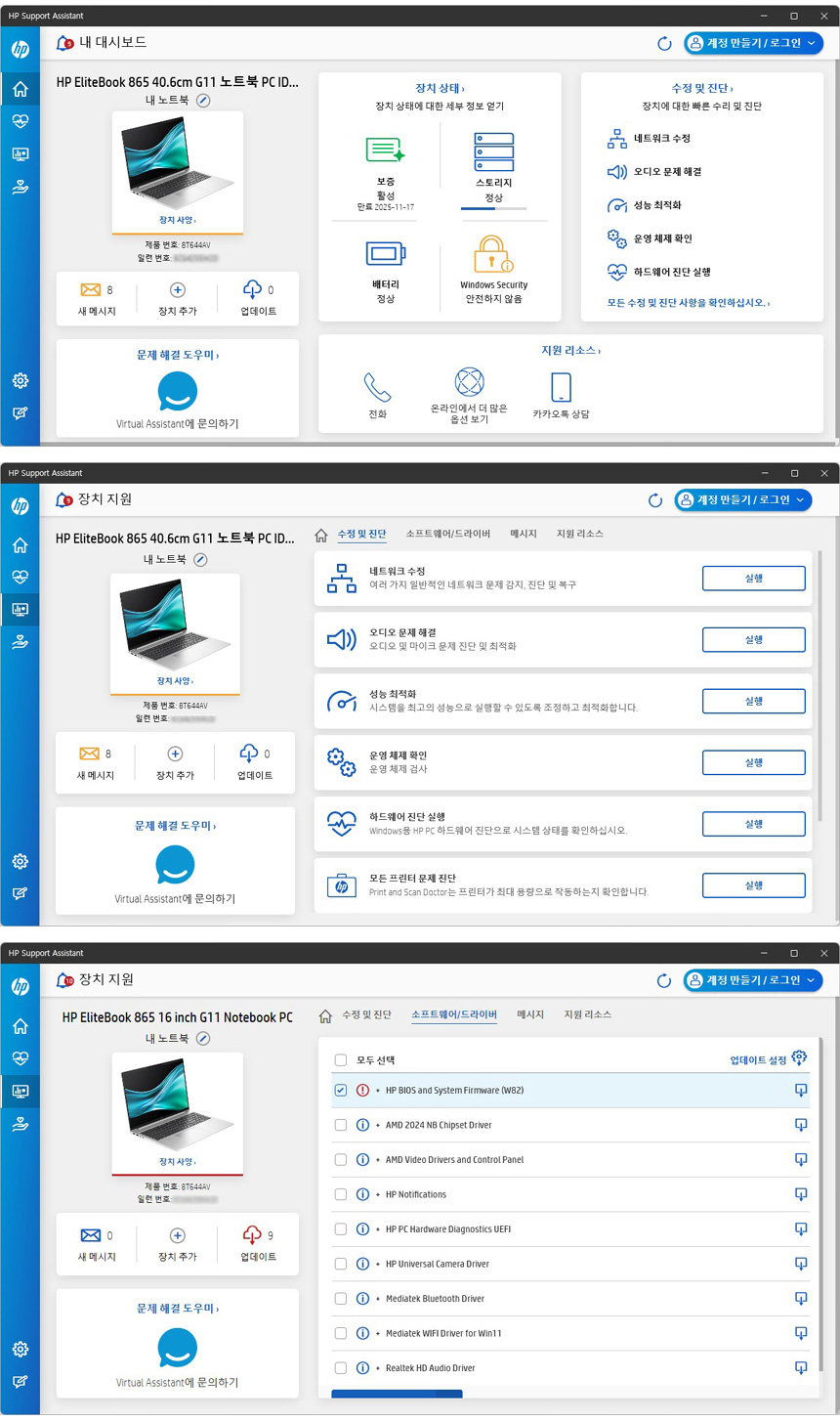Open 업데이트 설정 gear icon
840x1421 pixels.
point(800,1058)
